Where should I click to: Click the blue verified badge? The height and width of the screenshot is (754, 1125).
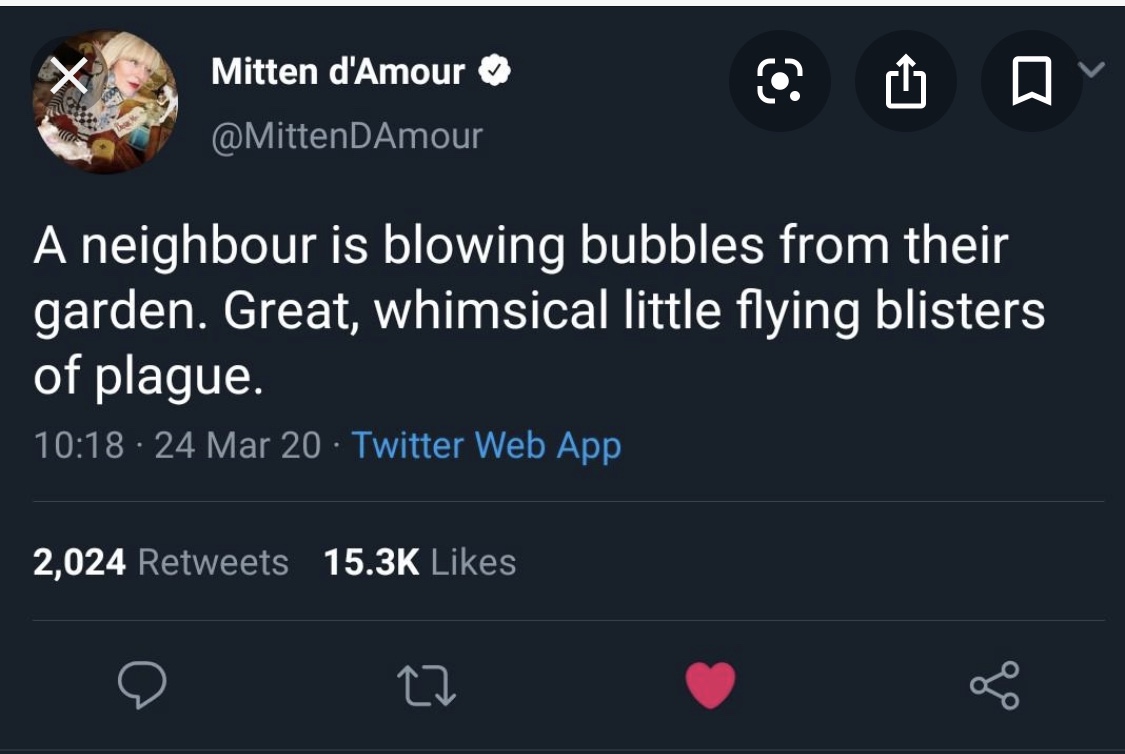pyautogui.click(x=497, y=72)
